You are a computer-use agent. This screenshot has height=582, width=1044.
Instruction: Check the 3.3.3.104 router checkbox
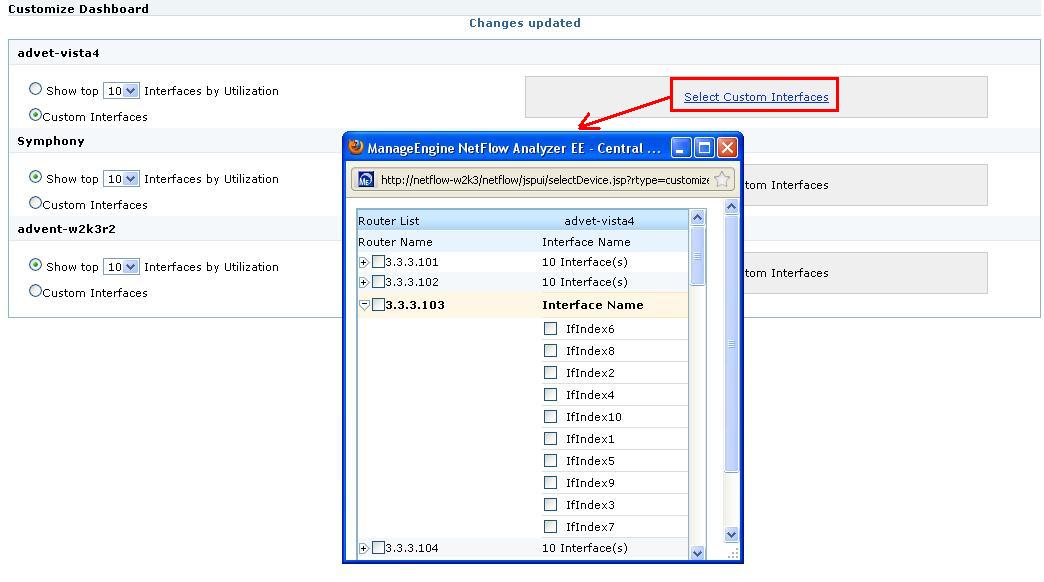point(378,547)
